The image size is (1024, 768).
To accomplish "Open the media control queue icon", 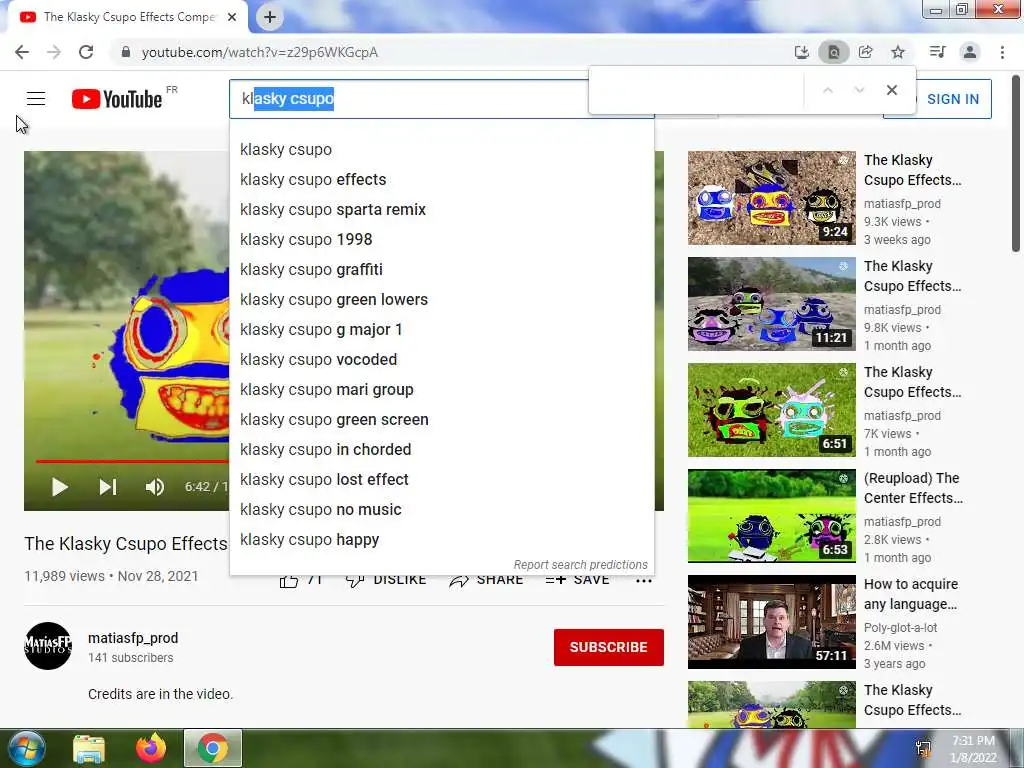I will [x=937, y=52].
